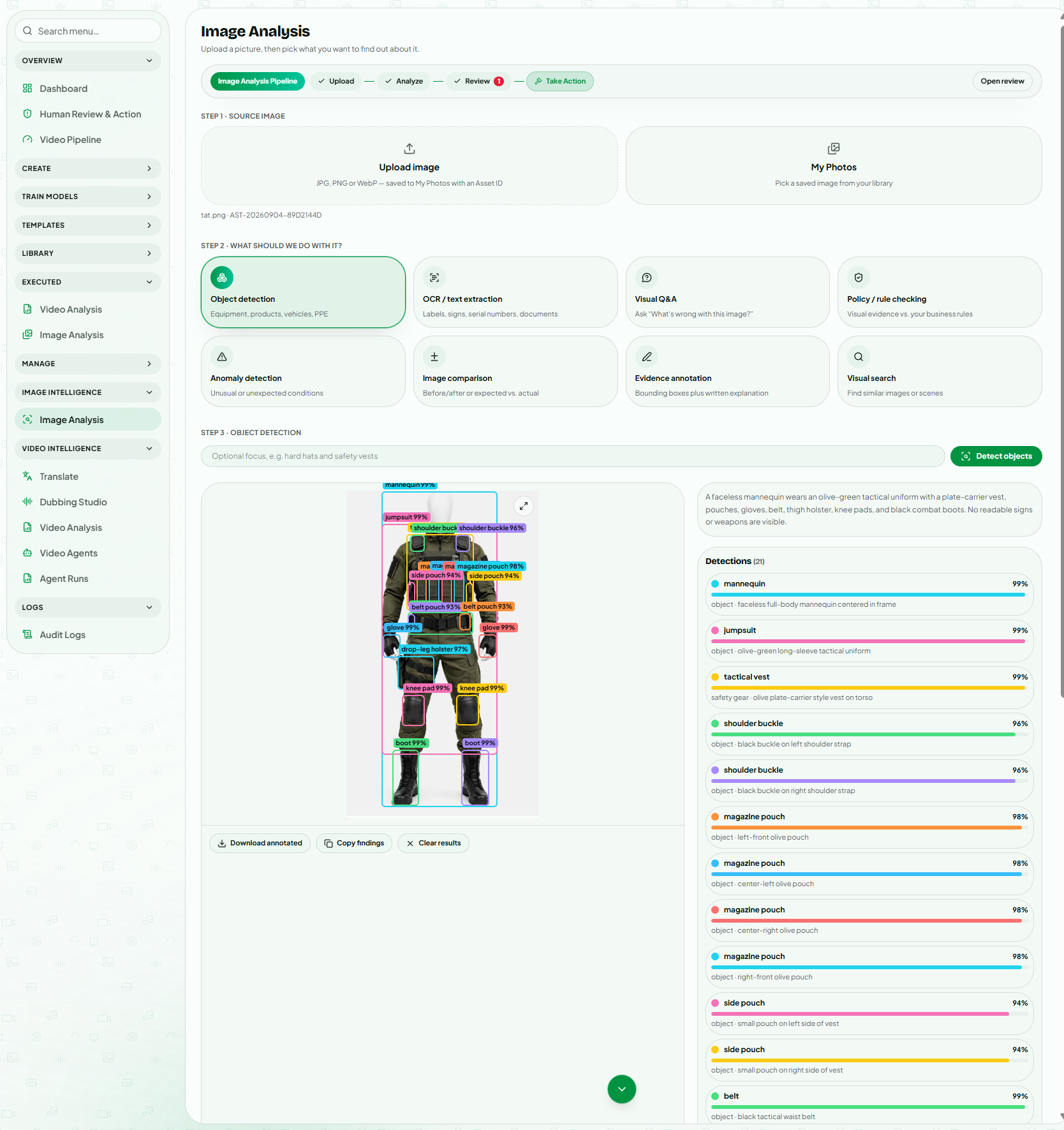Viewport: 1064px width, 1130px height.
Task: Expand the LIBRARY section
Action: coord(88,253)
